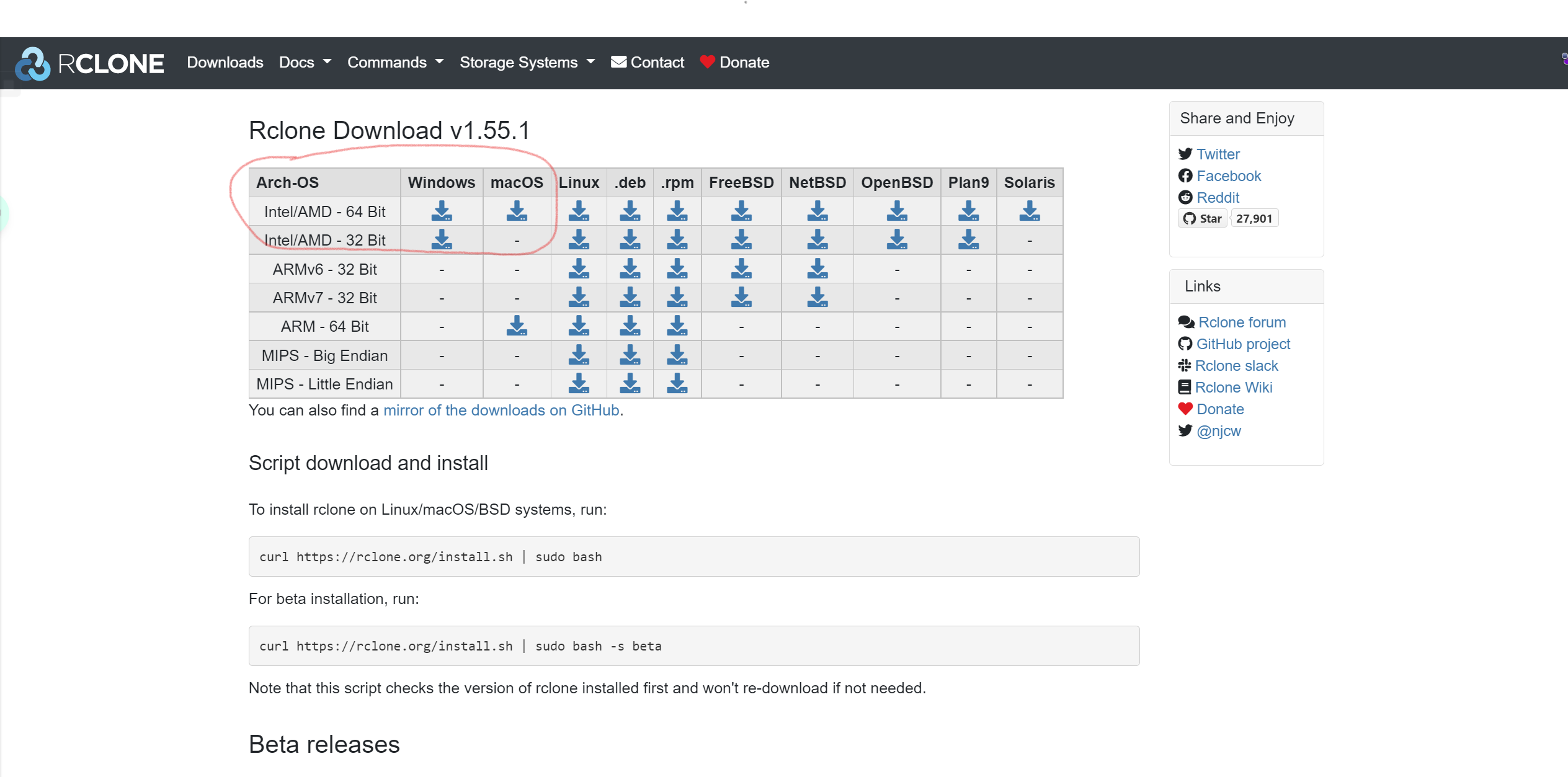Screen dimensions: 1568x777
Task: Expand the Commands dropdown menu
Action: 395,63
